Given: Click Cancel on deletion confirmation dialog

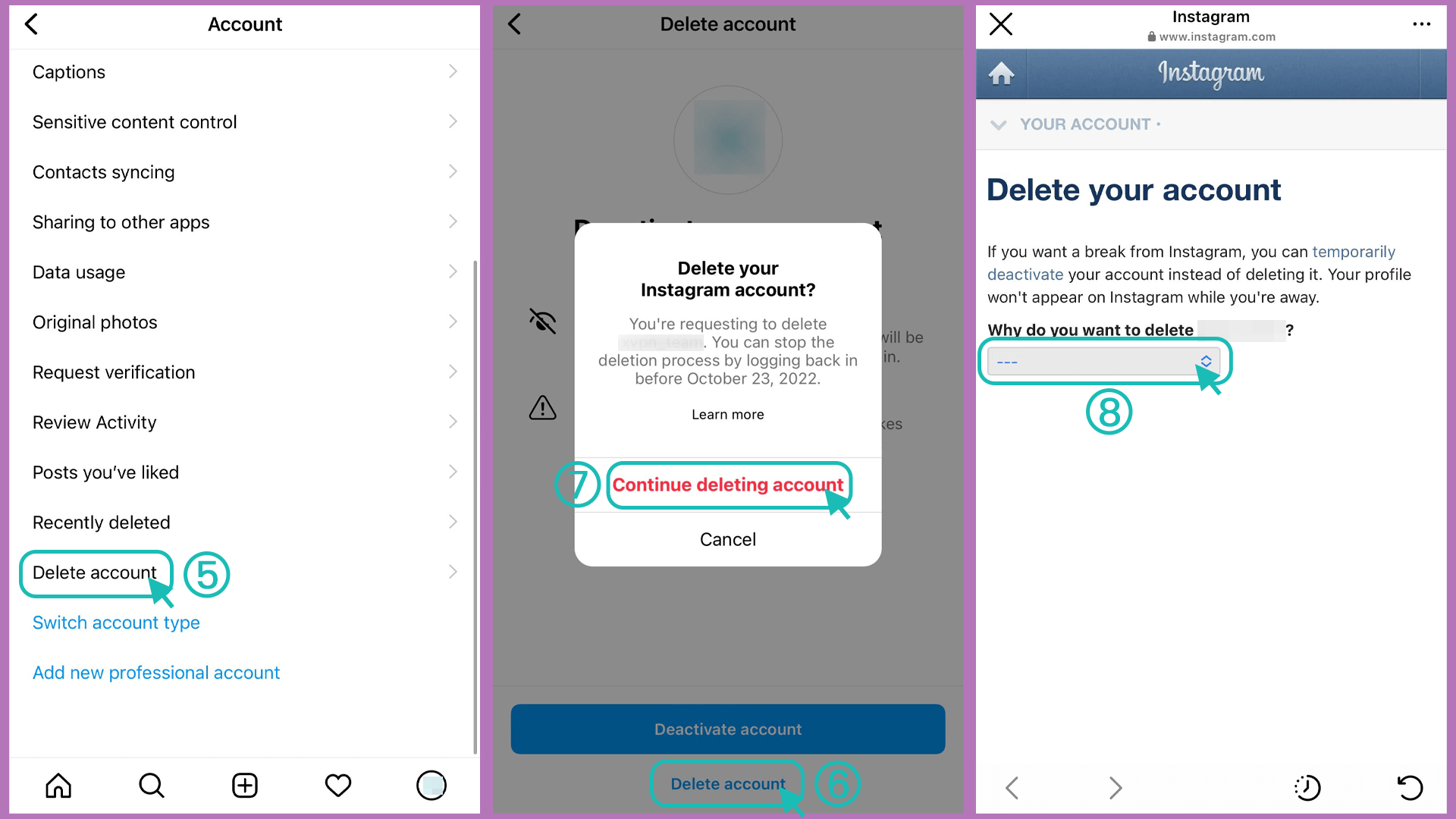Looking at the screenshot, I should 727,539.
